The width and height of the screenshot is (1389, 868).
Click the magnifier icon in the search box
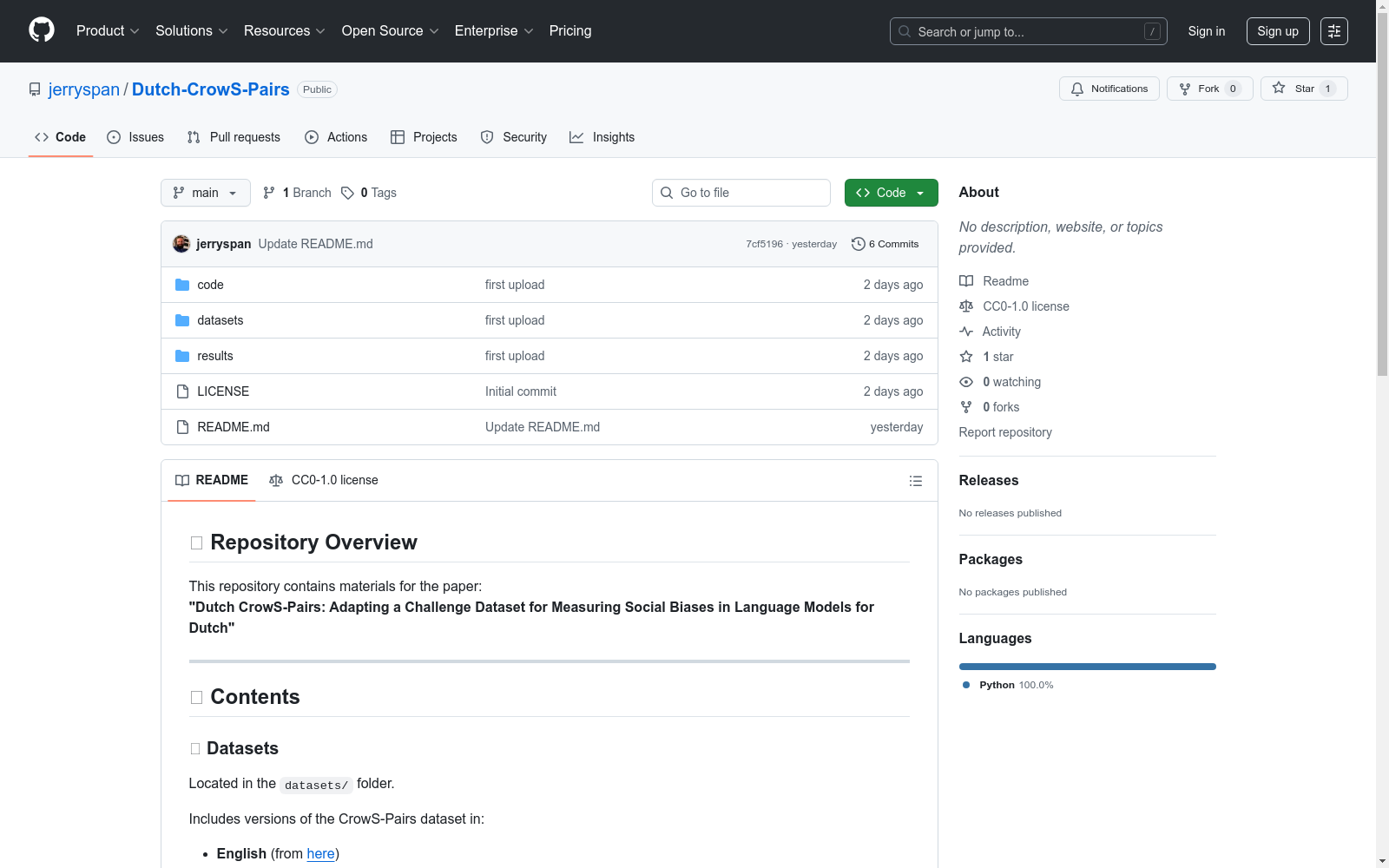[x=905, y=31]
